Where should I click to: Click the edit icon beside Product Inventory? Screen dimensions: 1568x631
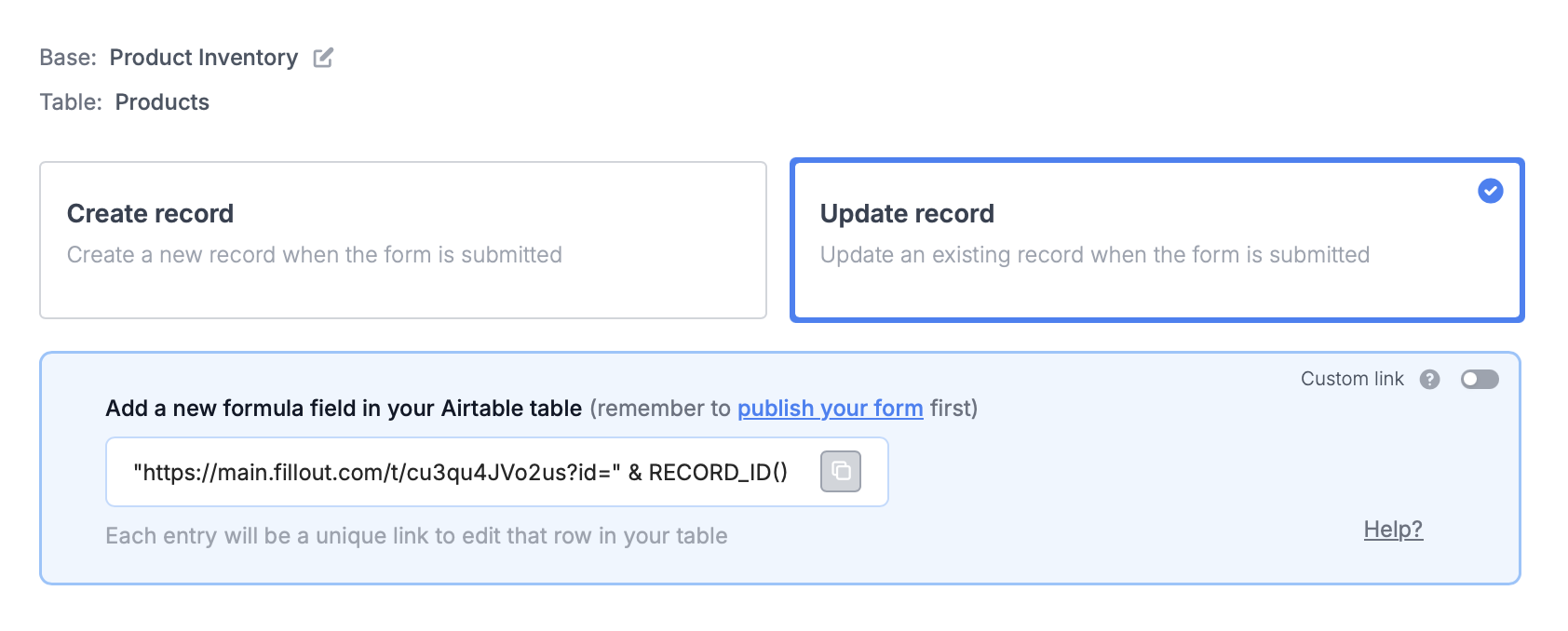(x=323, y=58)
